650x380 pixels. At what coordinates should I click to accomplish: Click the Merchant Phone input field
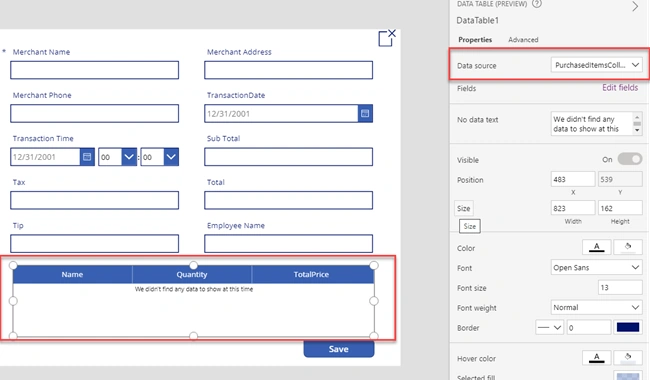(x=95, y=114)
